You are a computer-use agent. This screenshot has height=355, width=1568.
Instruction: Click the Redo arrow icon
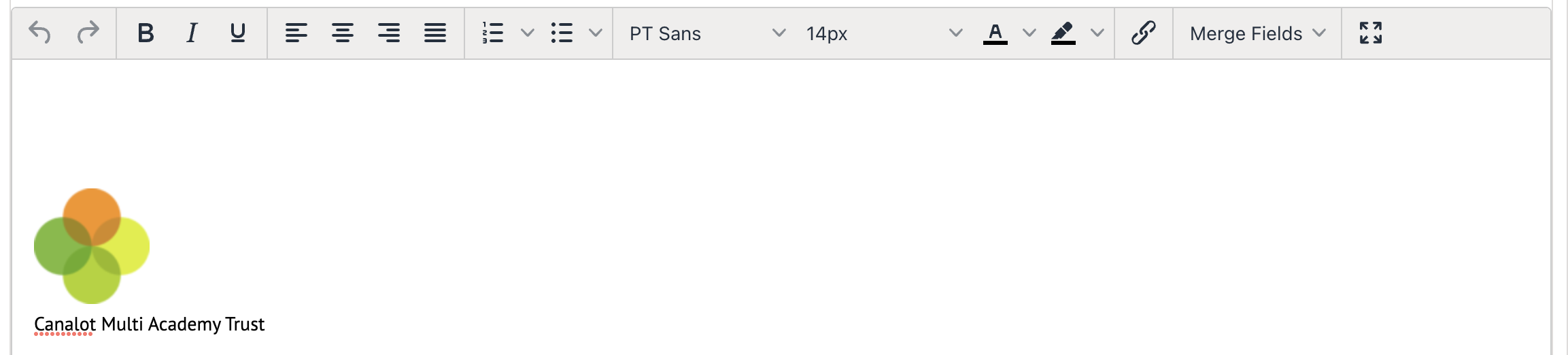tap(88, 33)
